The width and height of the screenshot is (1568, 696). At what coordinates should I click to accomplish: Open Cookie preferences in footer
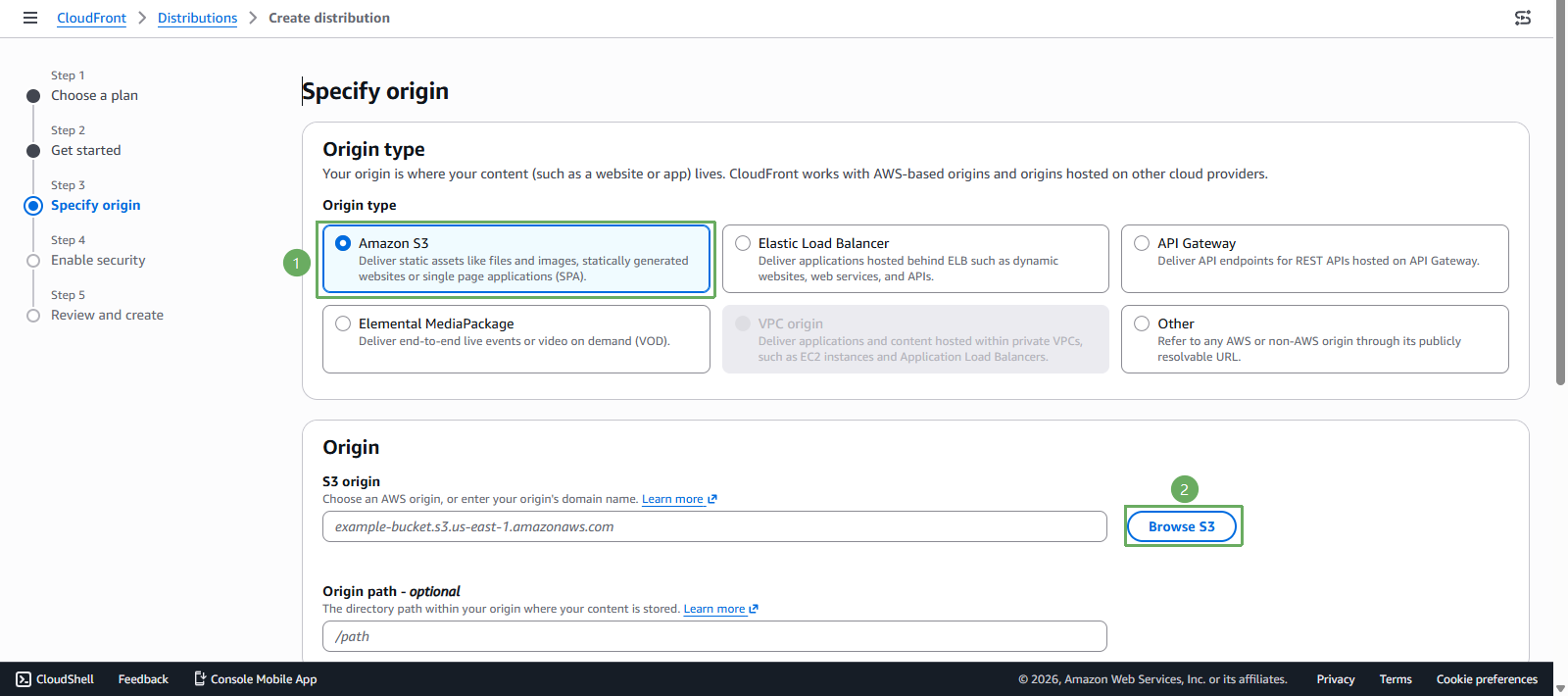[x=1487, y=679]
